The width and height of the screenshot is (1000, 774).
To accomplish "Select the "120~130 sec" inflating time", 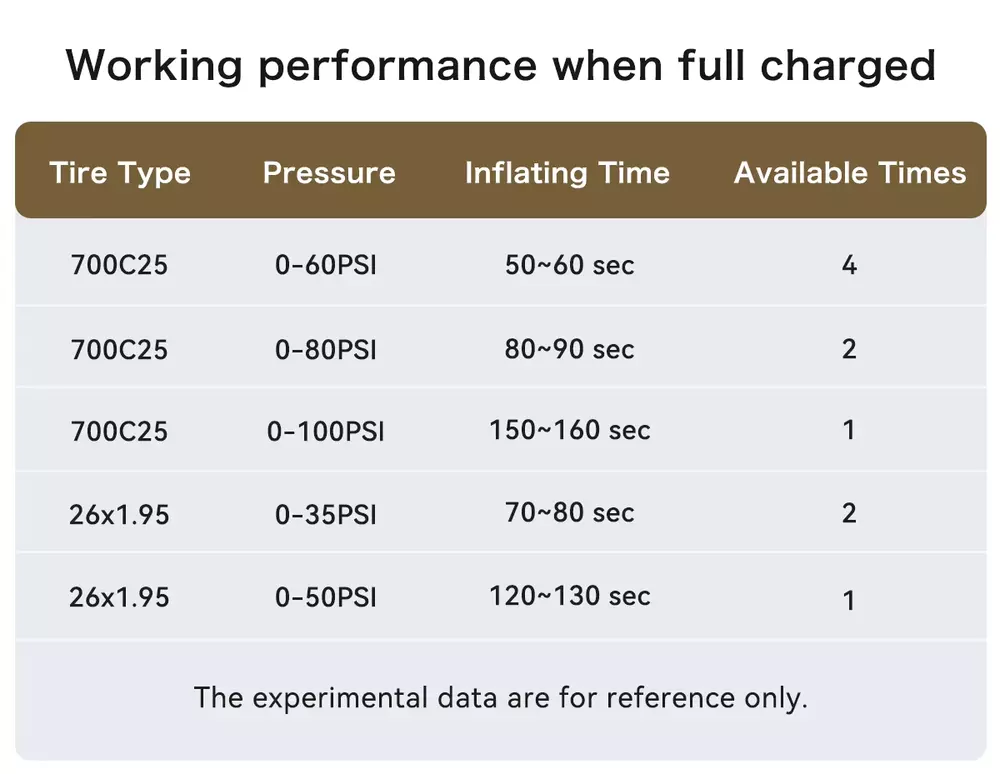I will click(569, 597).
